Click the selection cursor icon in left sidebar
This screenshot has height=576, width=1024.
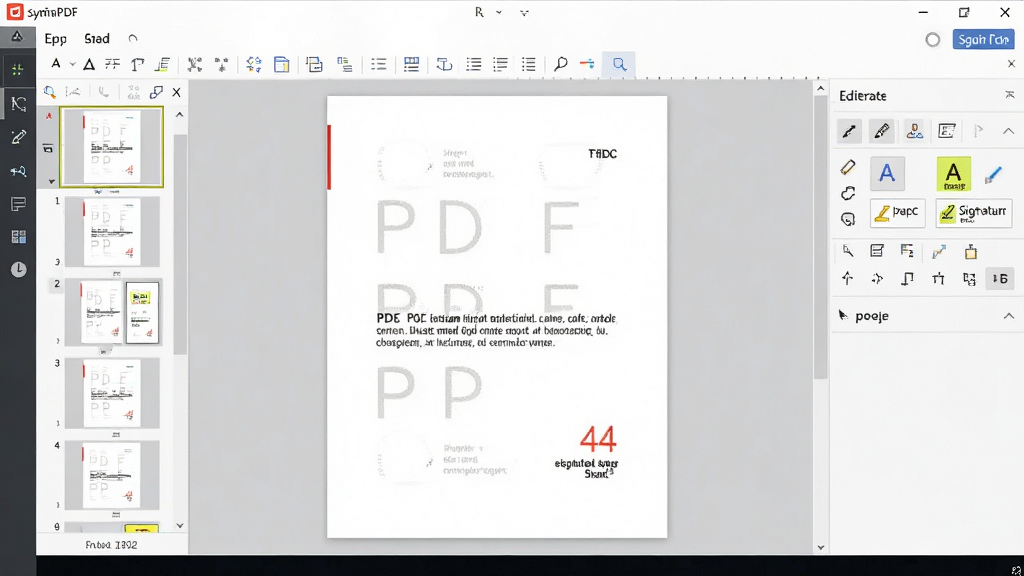pos(18,104)
